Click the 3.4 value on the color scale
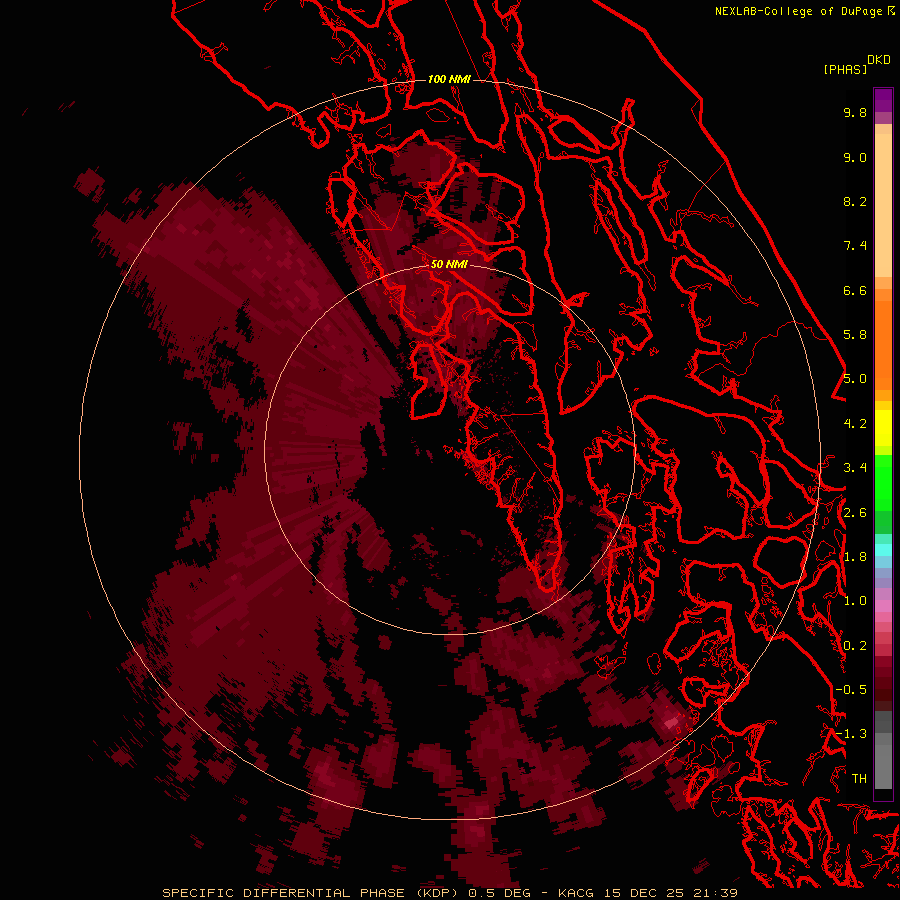 (855, 468)
